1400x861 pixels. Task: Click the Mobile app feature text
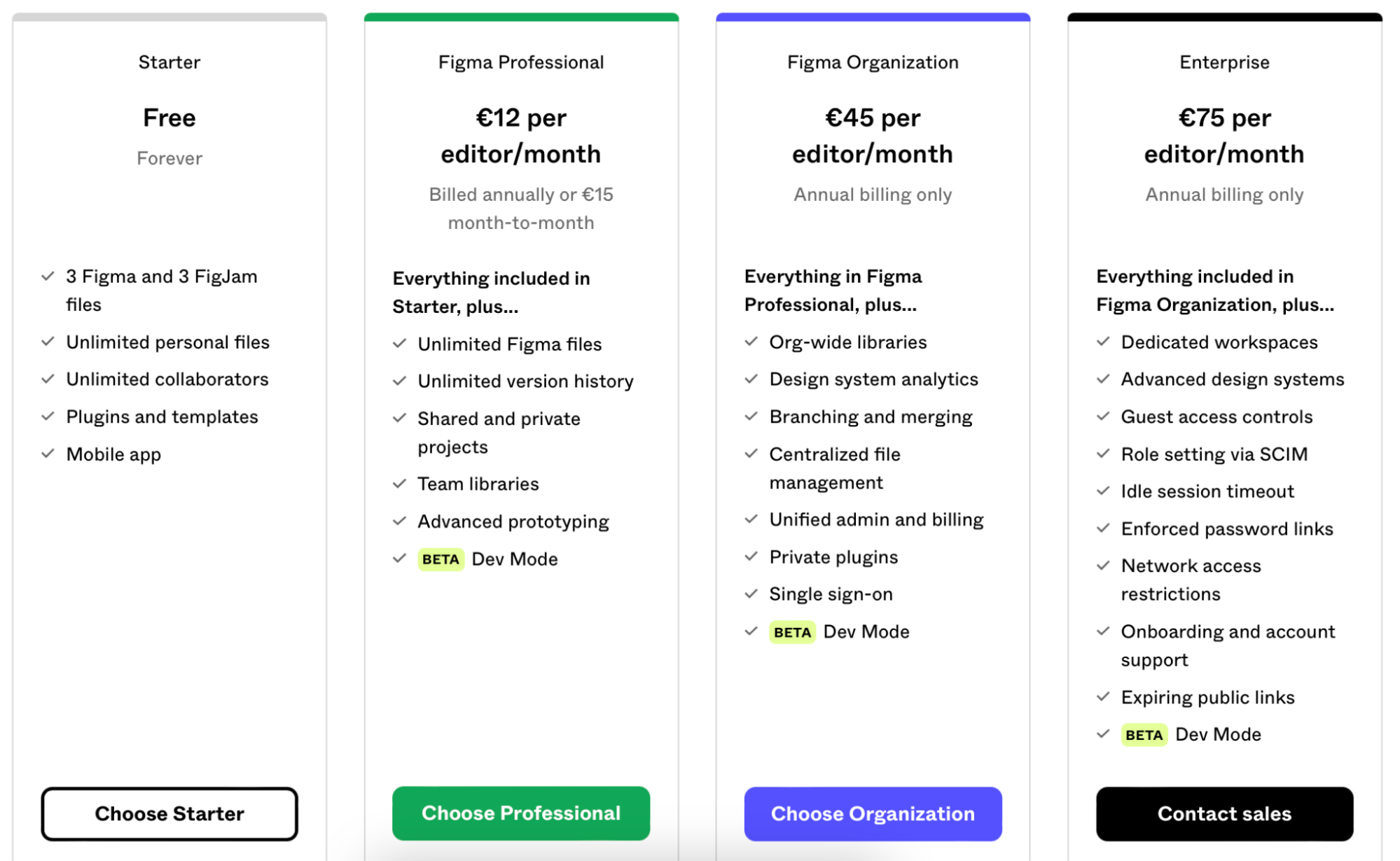coord(113,454)
